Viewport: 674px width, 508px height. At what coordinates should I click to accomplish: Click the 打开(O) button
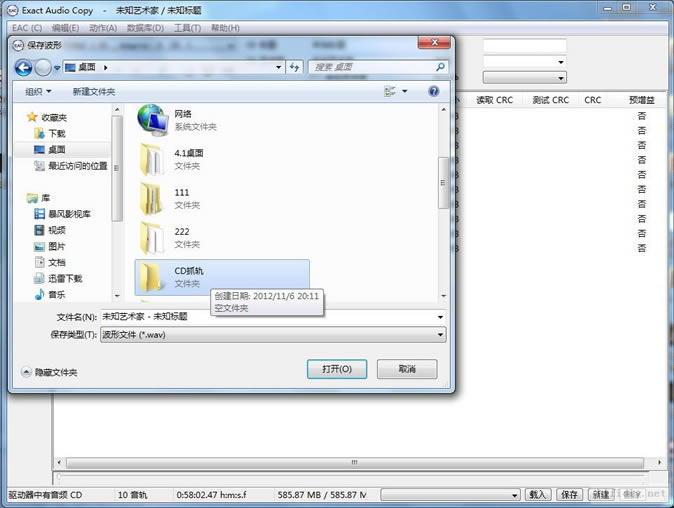(337, 369)
